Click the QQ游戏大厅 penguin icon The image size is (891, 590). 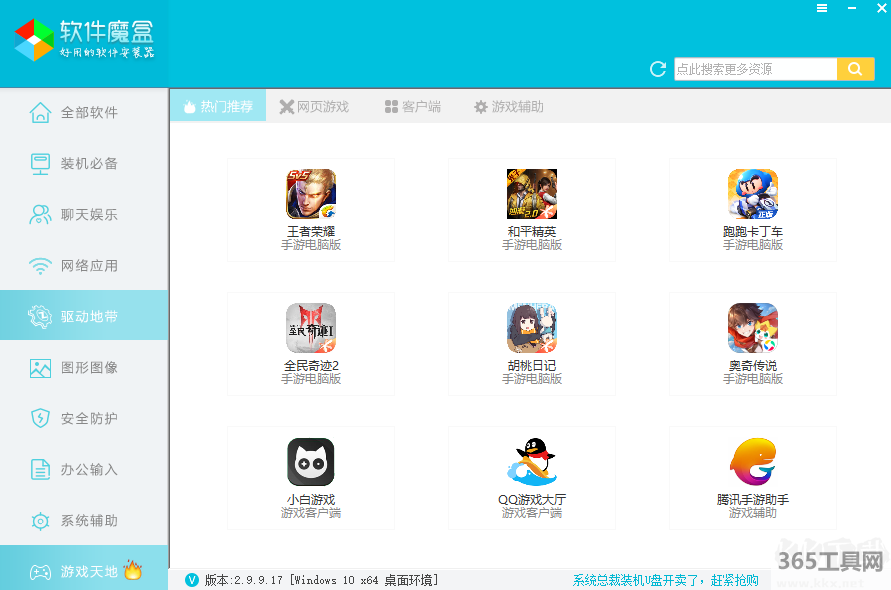[x=531, y=462]
